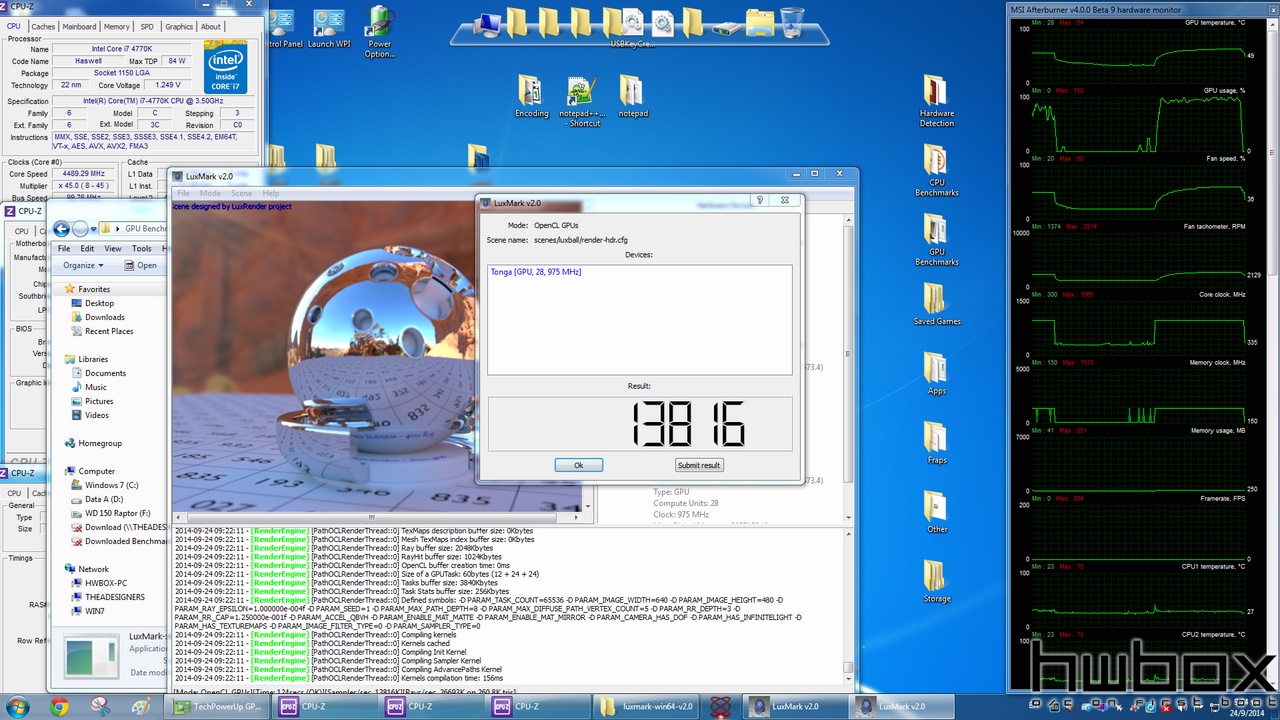Switch to the SPD tab in CPU-Z
The width and height of the screenshot is (1280, 720).
147,26
